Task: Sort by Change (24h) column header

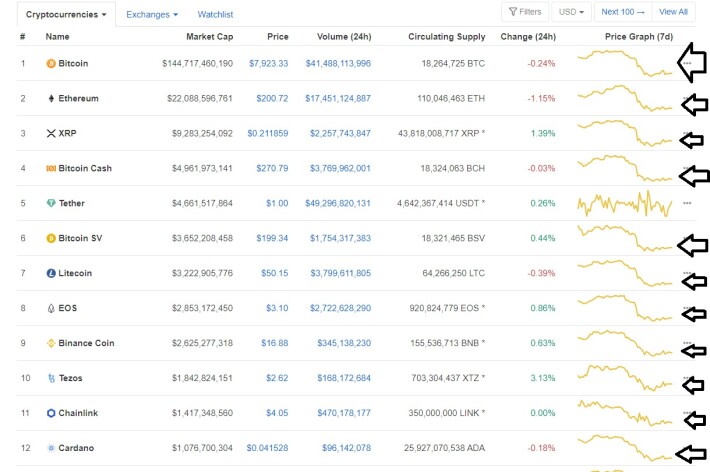Action: (528, 37)
